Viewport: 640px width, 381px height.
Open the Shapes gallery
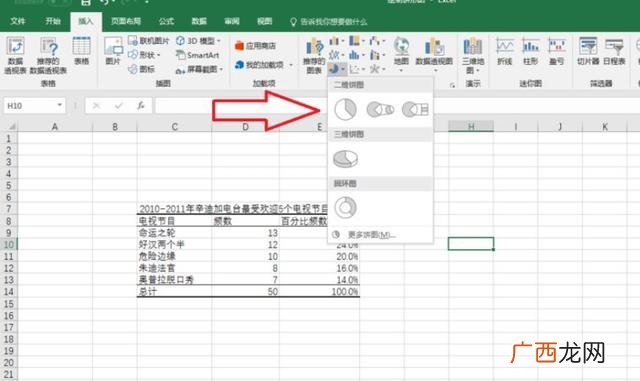coord(144,55)
